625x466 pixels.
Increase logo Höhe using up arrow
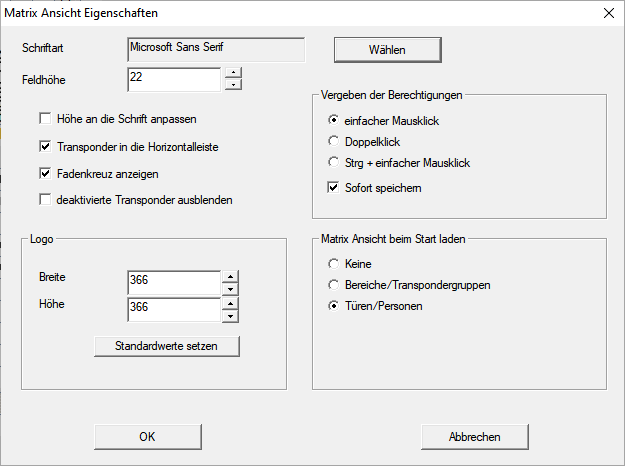click(x=229, y=304)
